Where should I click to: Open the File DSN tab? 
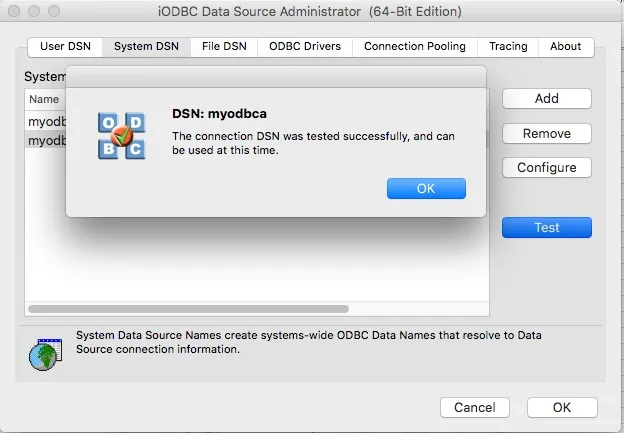225,46
